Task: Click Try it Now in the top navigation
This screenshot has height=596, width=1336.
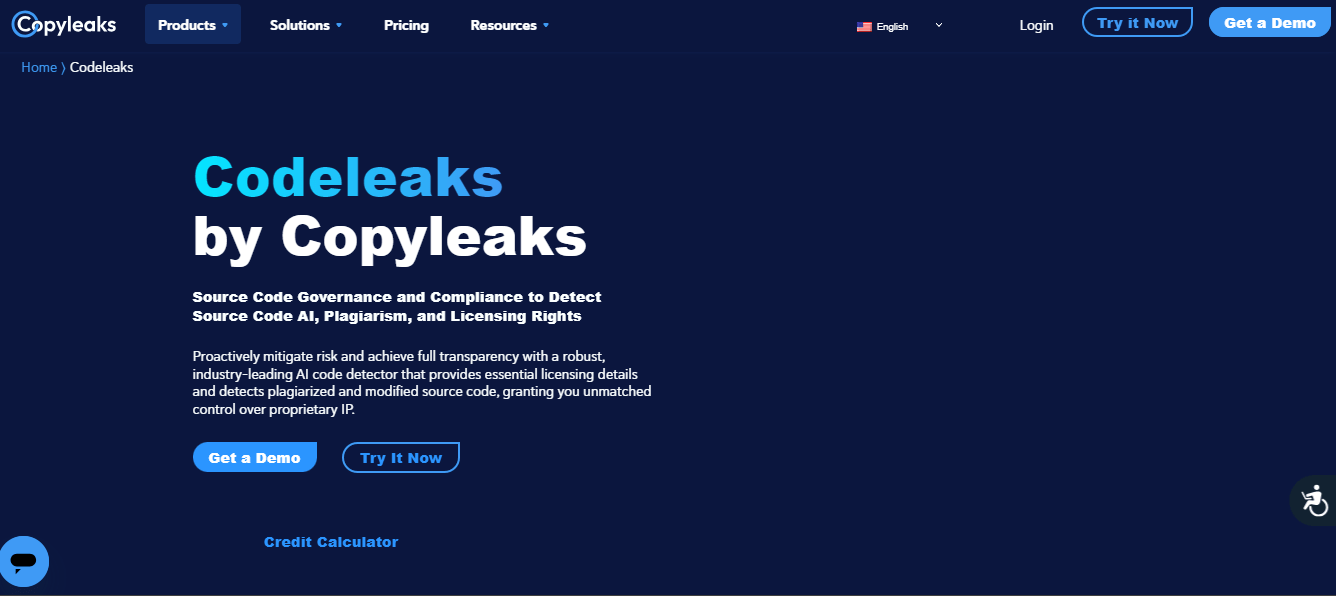Action: pyautogui.click(x=1137, y=20)
